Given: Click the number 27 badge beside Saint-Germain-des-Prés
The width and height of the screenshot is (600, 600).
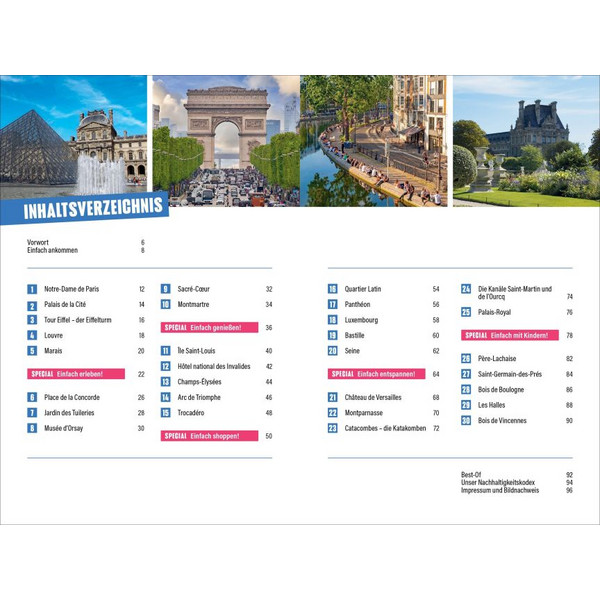Looking at the screenshot, I should coord(466,374).
